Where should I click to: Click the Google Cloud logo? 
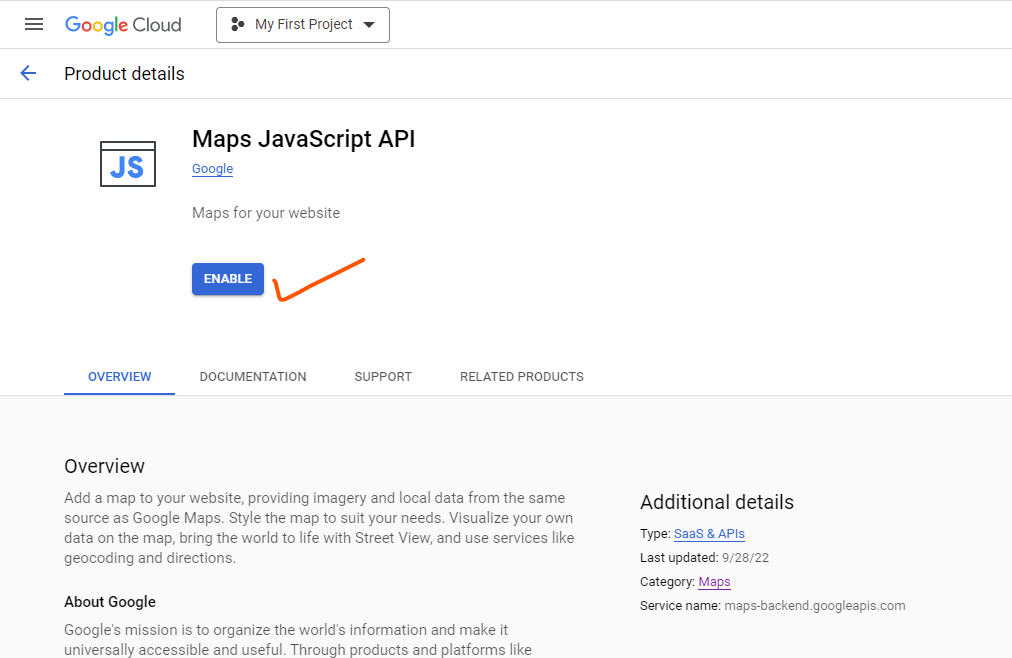123,25
